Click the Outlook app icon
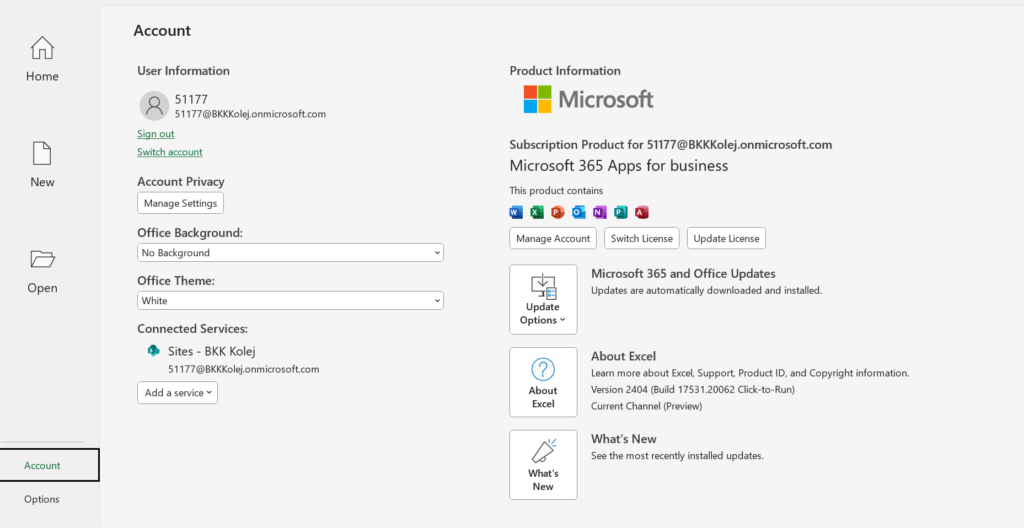 click(579, 212)
